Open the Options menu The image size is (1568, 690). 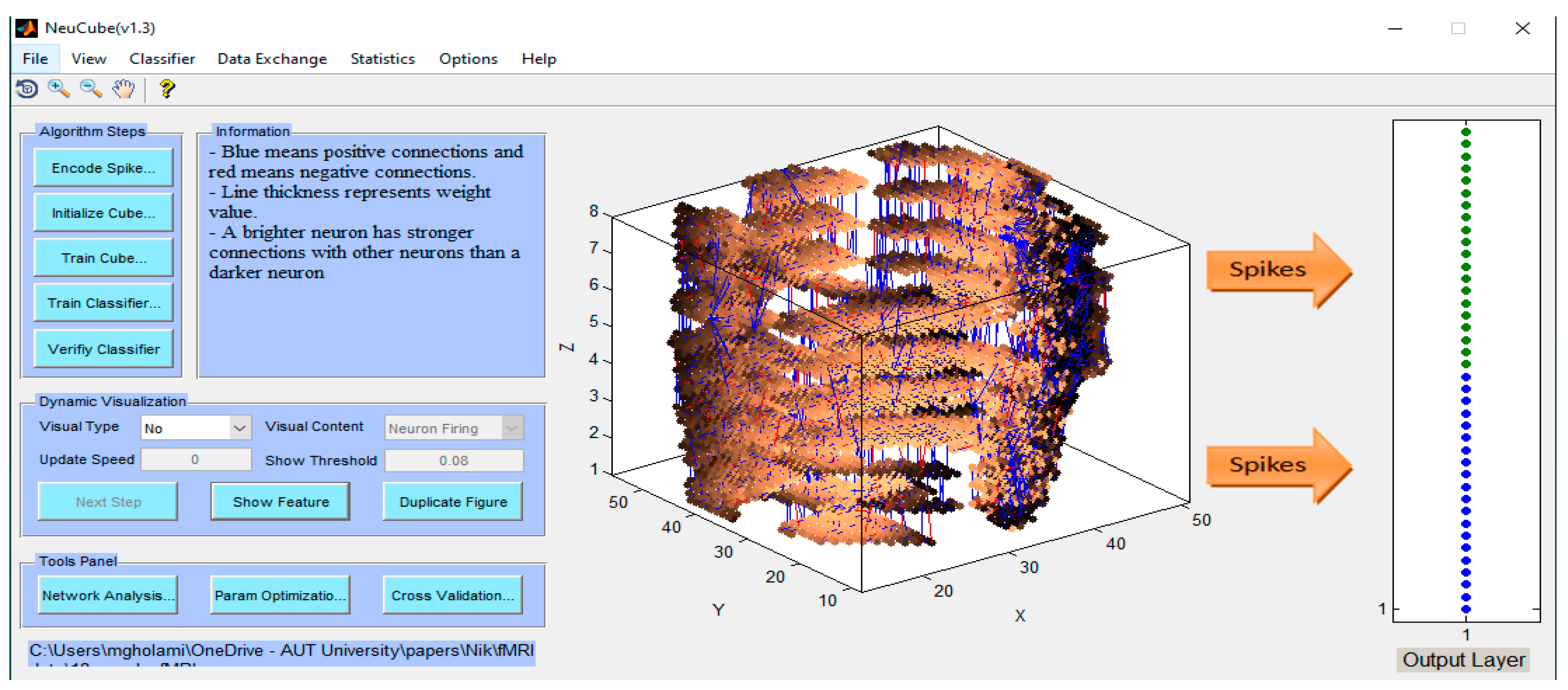468,59
